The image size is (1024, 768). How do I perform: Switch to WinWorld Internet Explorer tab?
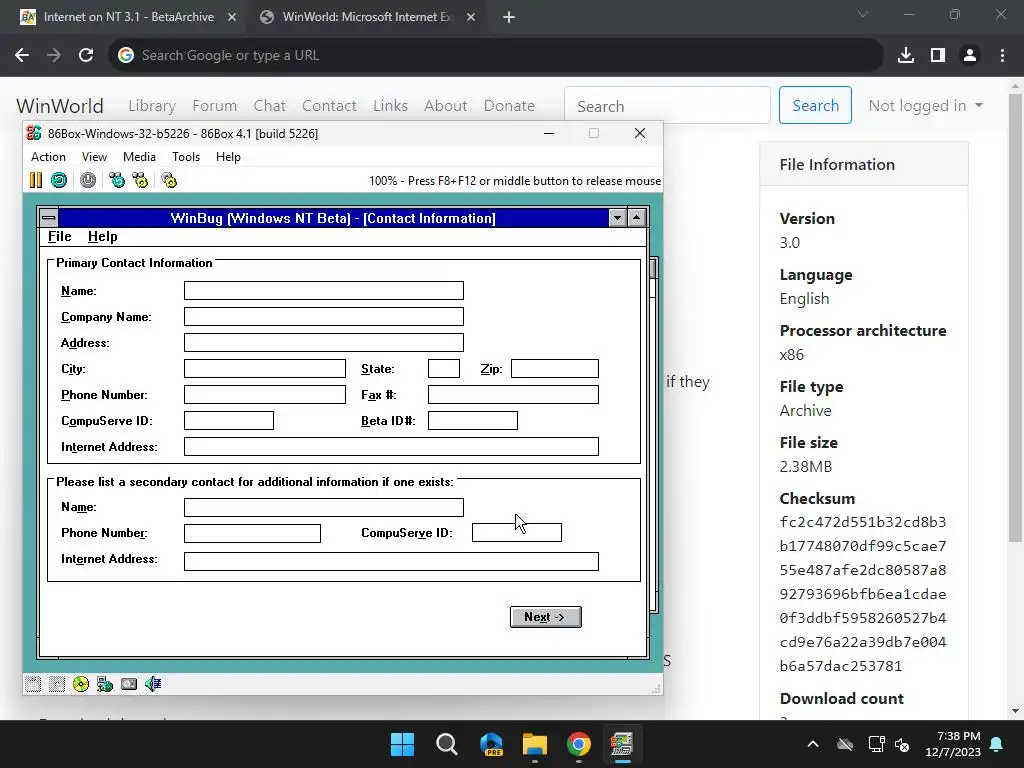[x=367, y=17]
